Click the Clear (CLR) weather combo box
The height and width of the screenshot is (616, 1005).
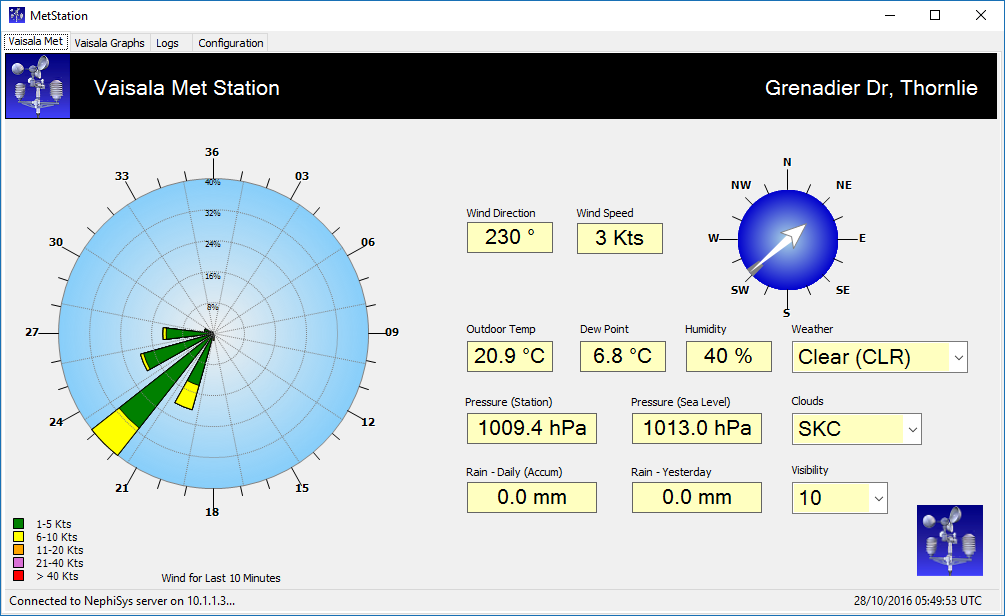pos(879,358)
